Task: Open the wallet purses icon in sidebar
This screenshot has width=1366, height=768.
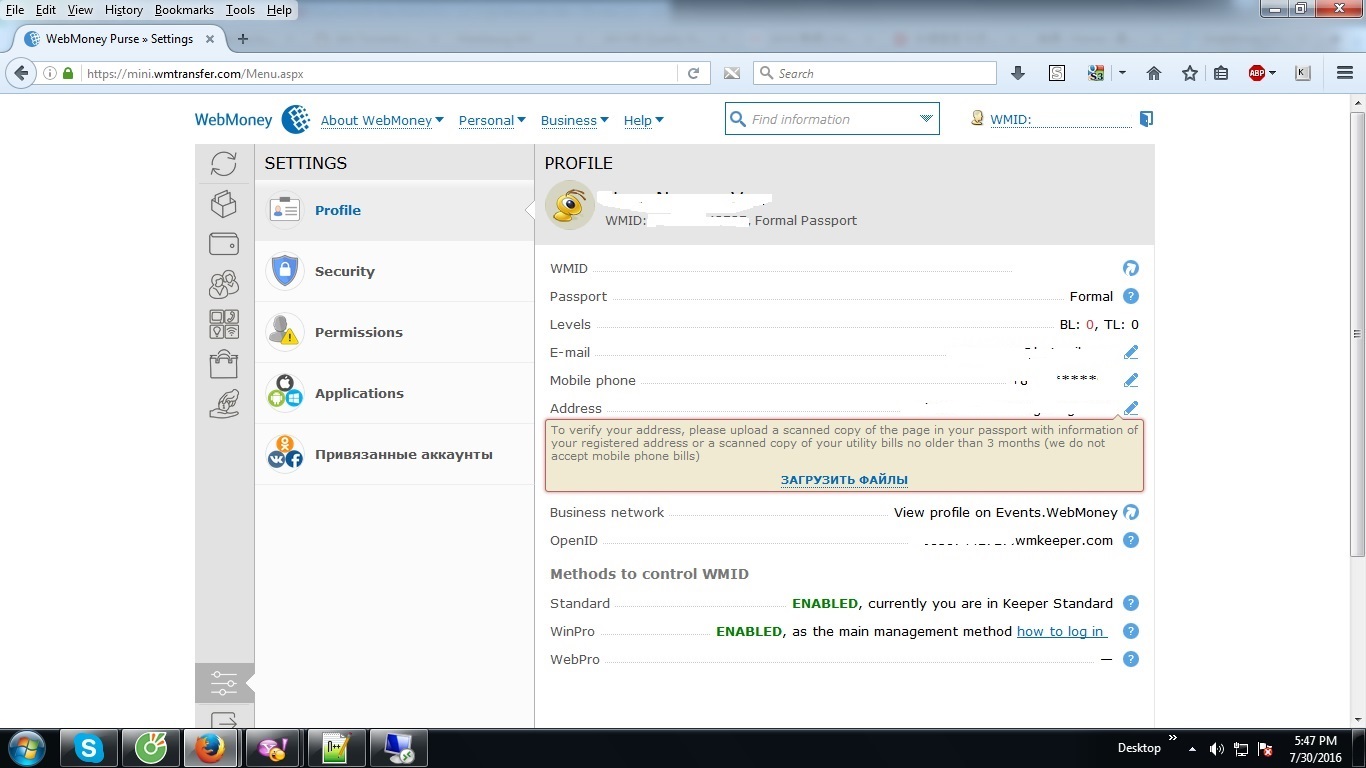Action: point(224,243)
